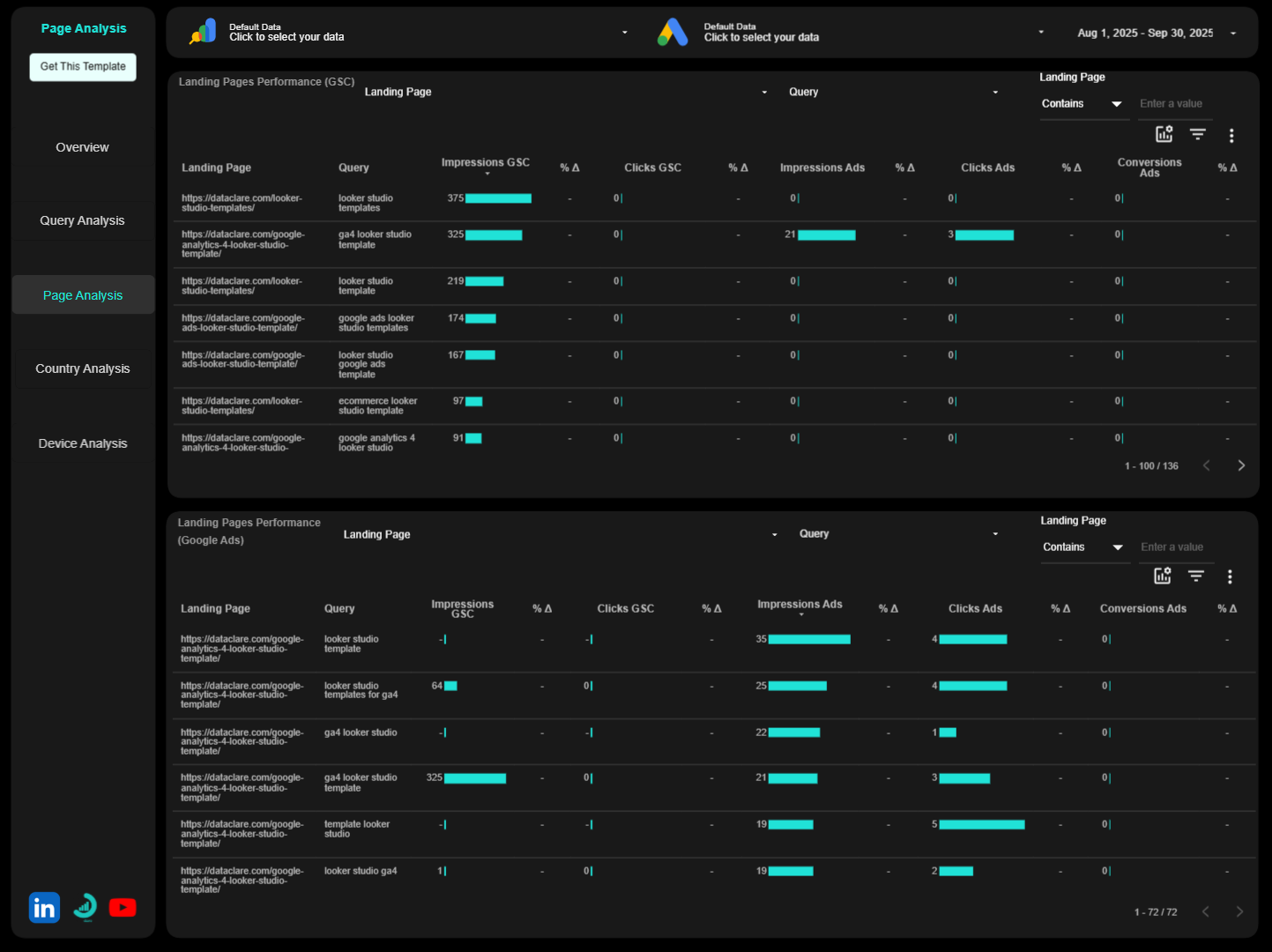Click the Get This Template button
The height and width of the screenshot is (952, 1272).
point(82,67)
